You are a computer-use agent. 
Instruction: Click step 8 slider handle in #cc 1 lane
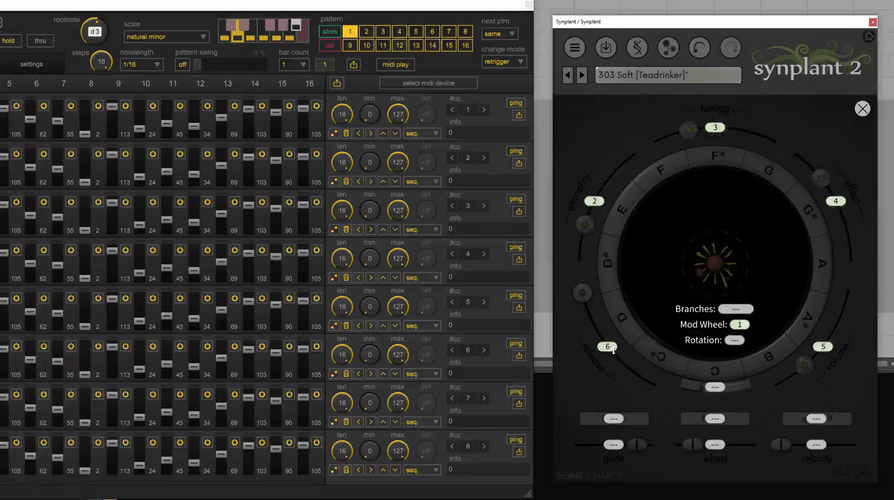[85, 133]
